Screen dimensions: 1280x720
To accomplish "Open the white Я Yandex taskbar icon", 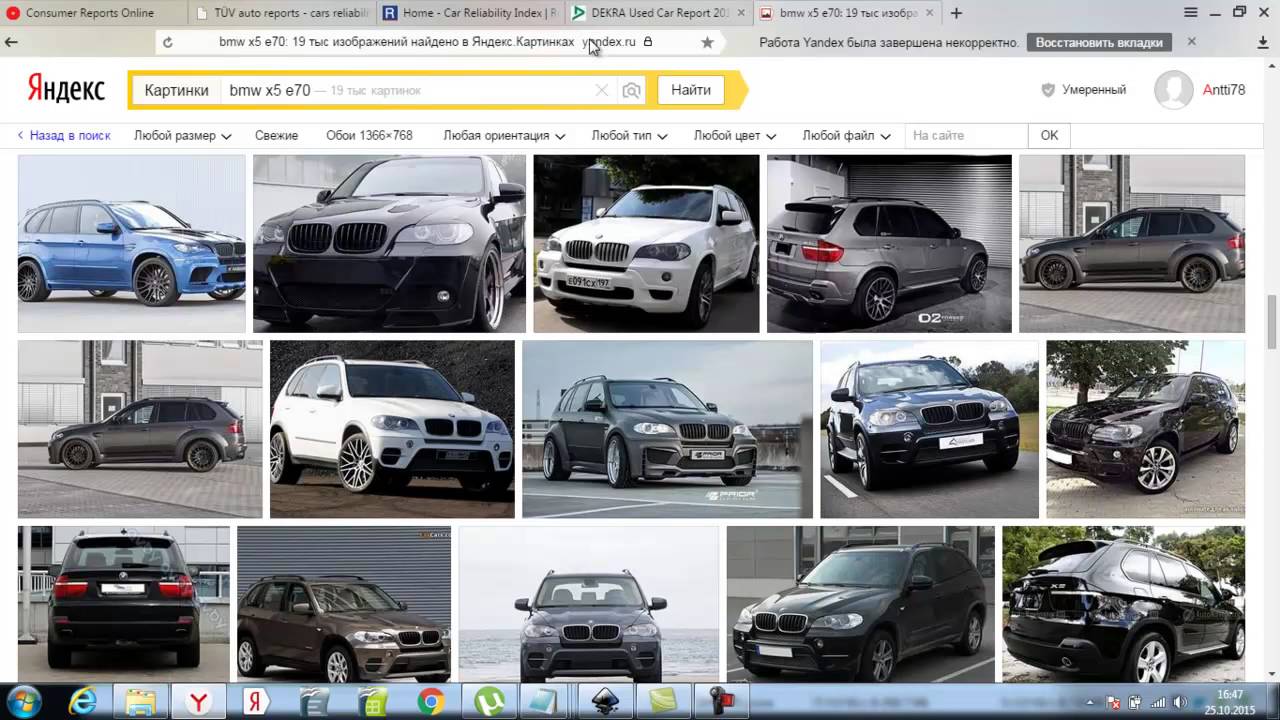I will point(256,701).
